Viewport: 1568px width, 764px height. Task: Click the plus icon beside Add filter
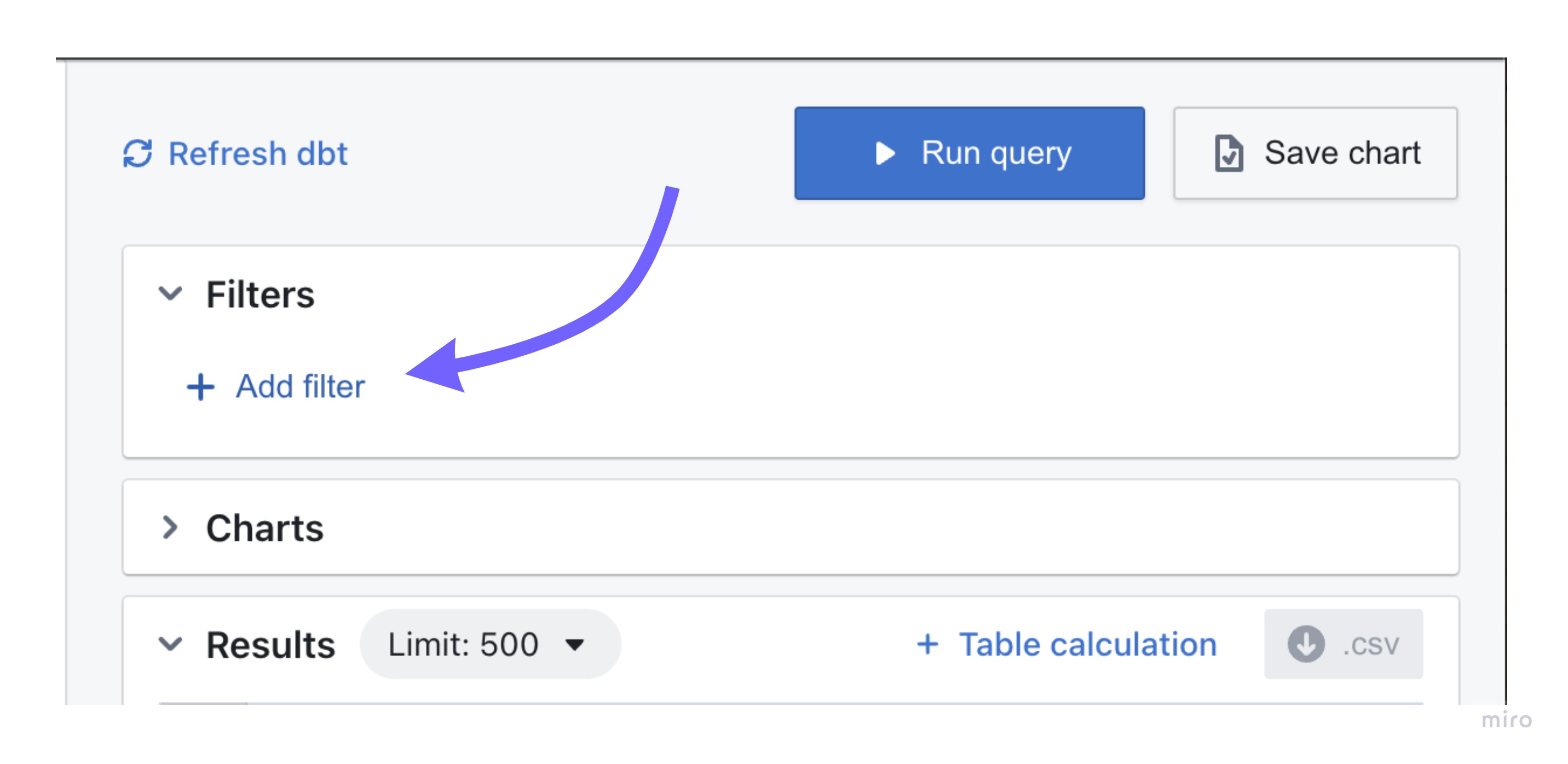click(200, 387)
